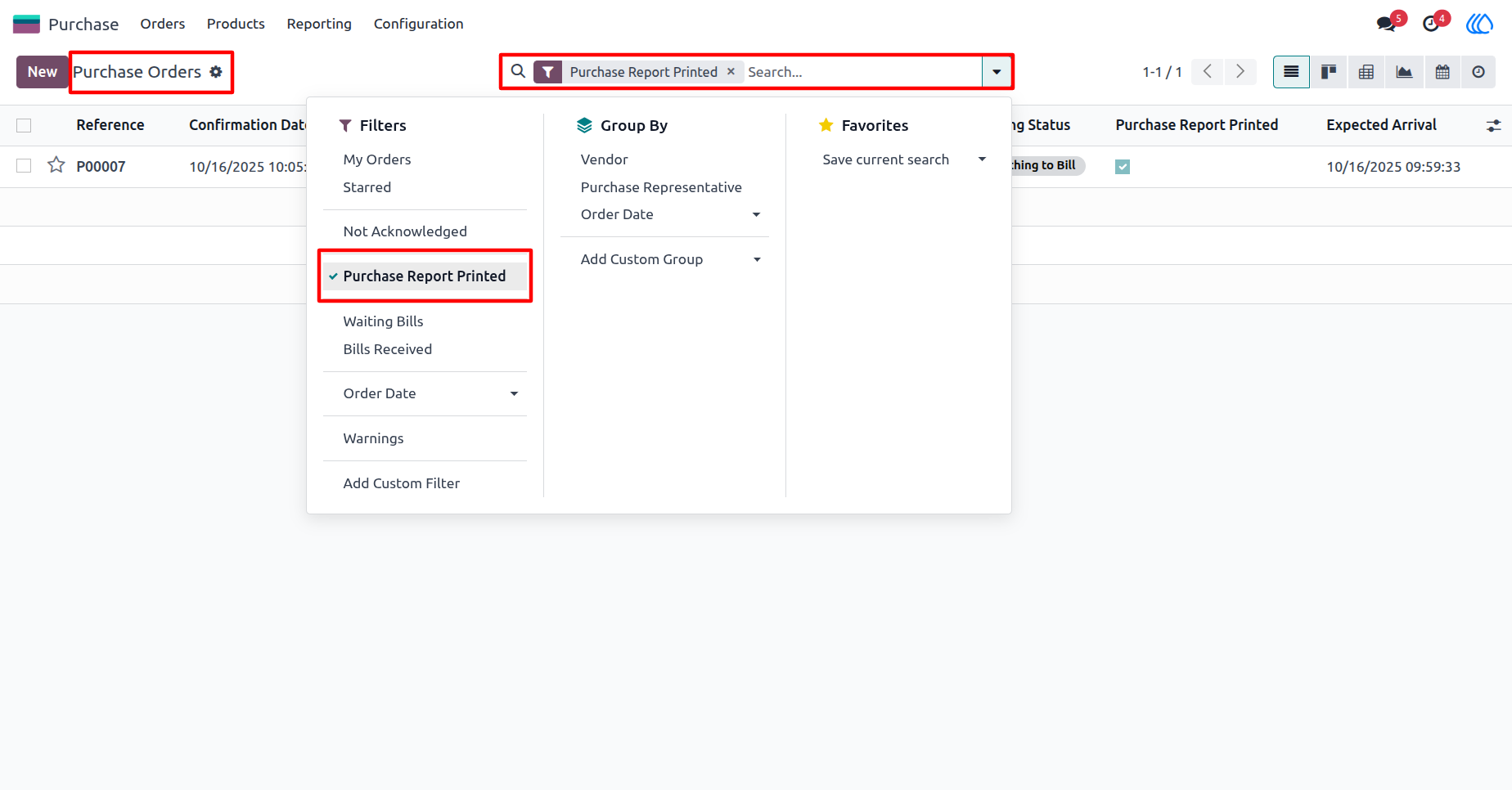Switch to pivot view
1512x790 pixels.
click(1366, 72)
